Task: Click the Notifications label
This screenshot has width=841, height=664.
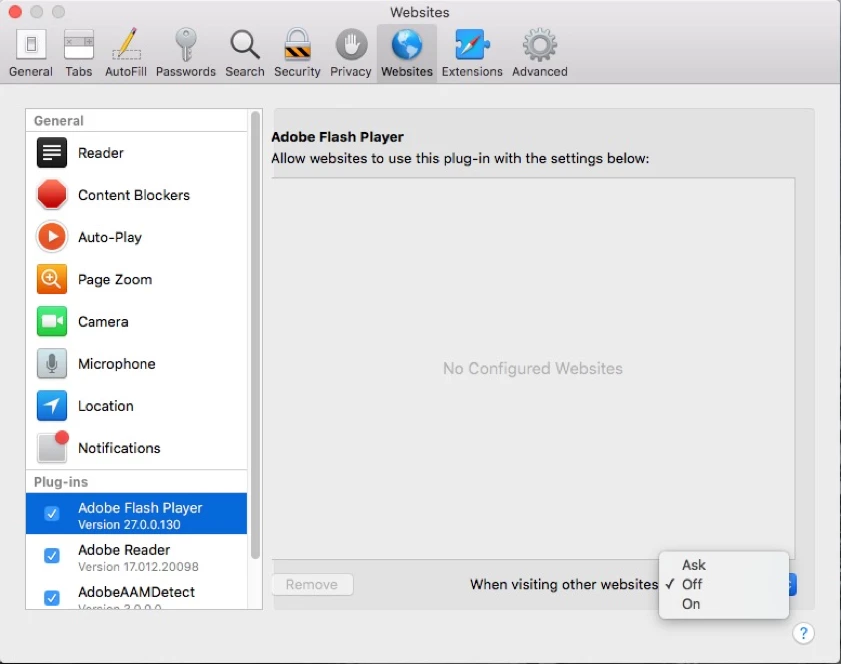Action: 119,448
